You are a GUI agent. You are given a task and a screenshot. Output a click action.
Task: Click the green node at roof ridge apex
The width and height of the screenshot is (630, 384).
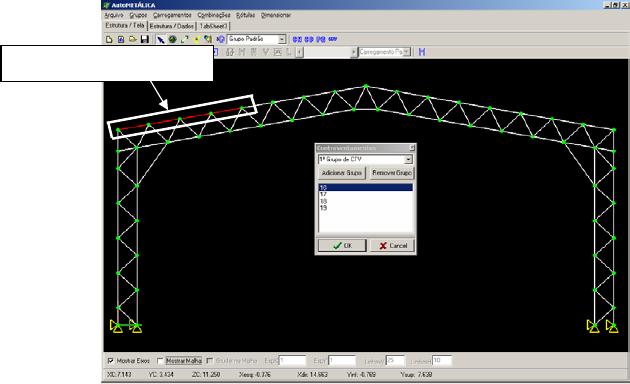366,86
